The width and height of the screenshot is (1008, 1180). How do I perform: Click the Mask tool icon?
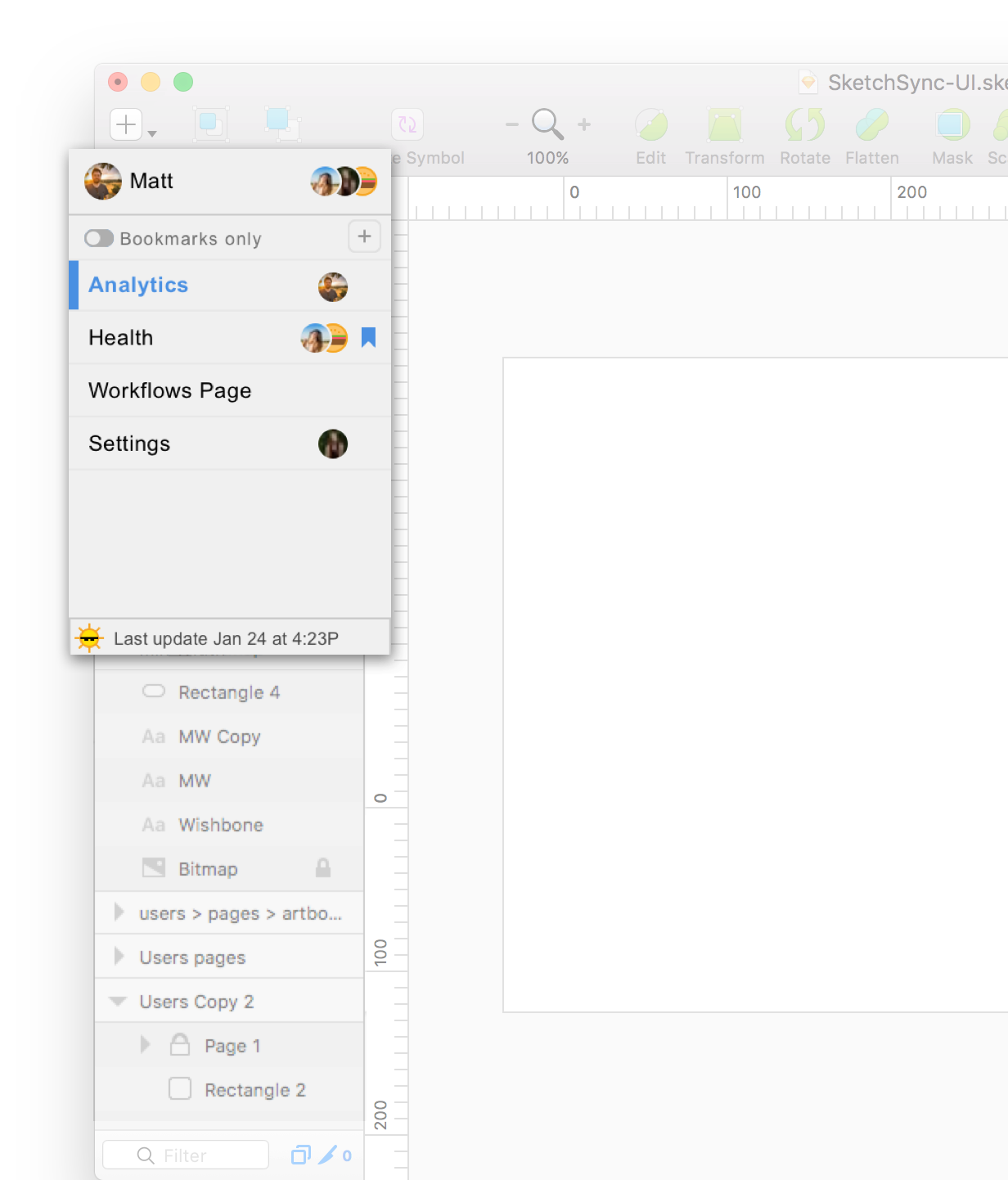[952, 125]
